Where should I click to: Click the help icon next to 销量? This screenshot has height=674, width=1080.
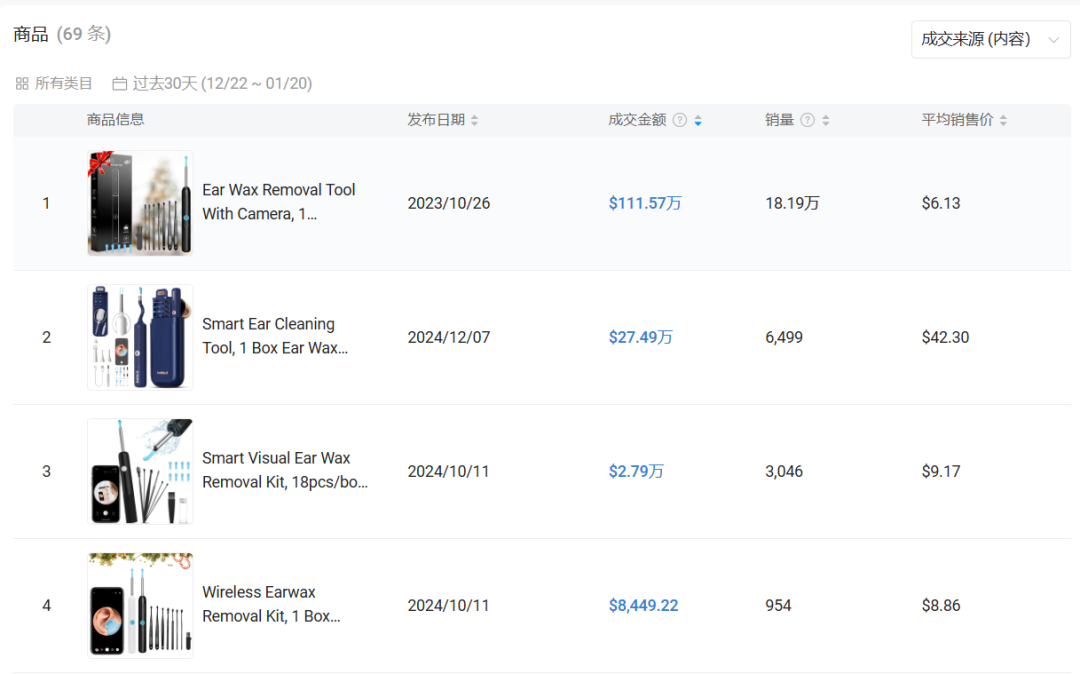click(807, 120)
